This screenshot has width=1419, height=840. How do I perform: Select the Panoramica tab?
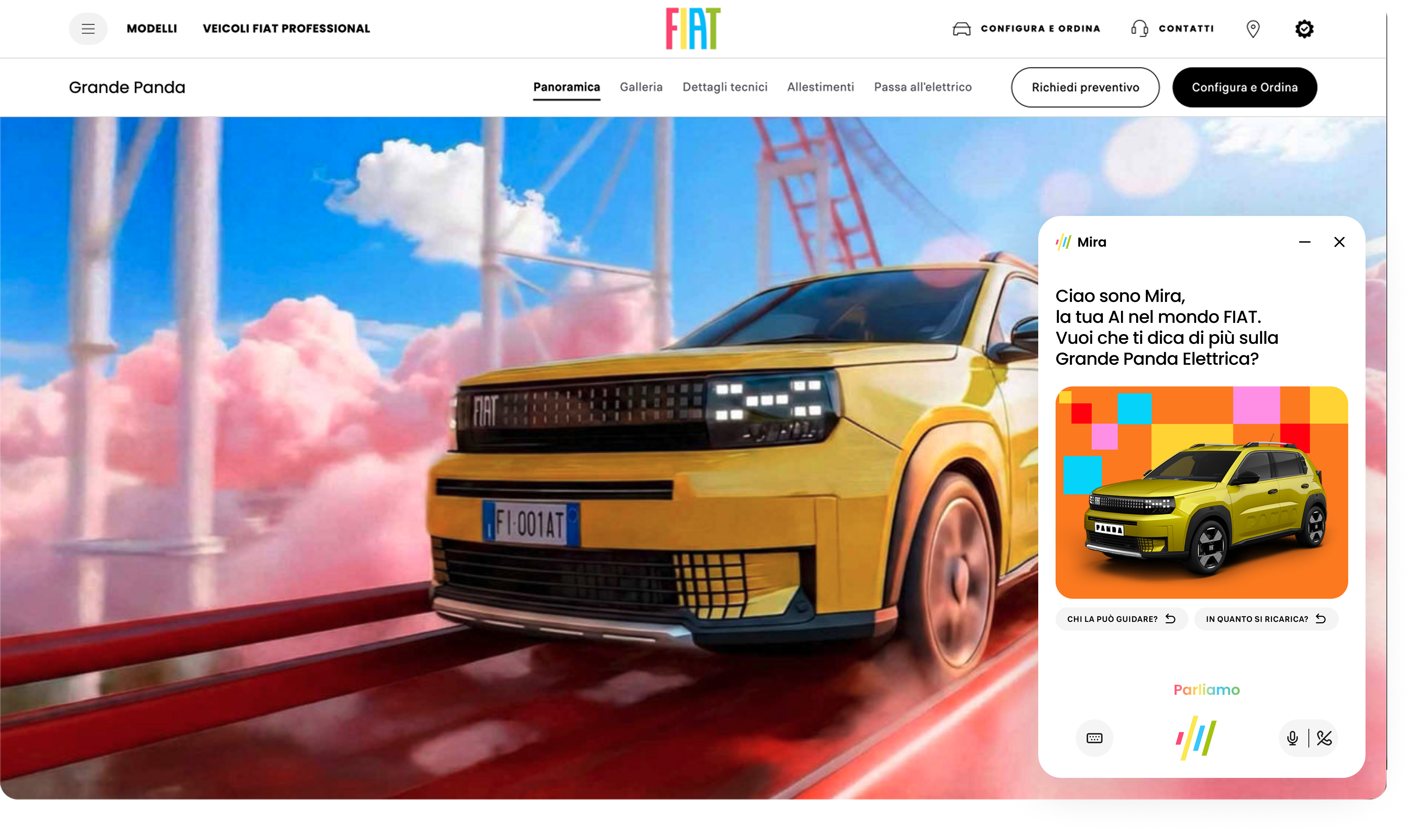point(566,87)
